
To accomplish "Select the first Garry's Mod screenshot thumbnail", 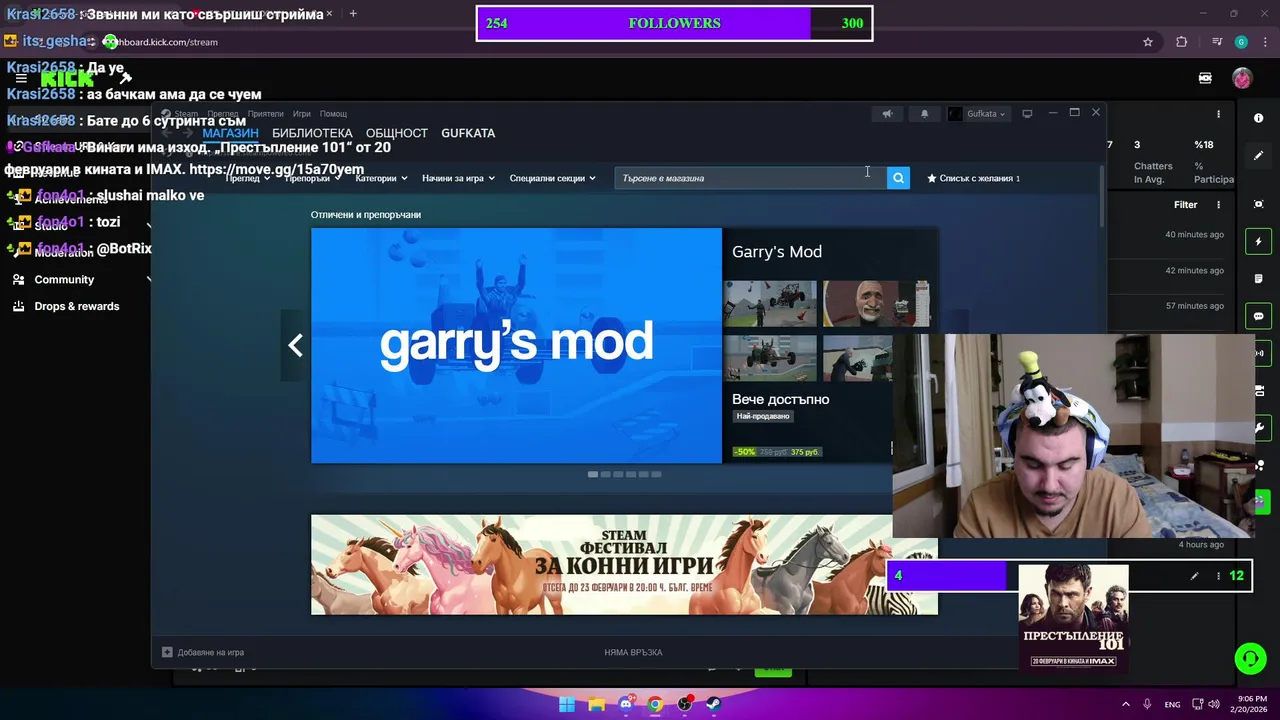I will click(770, 303).
